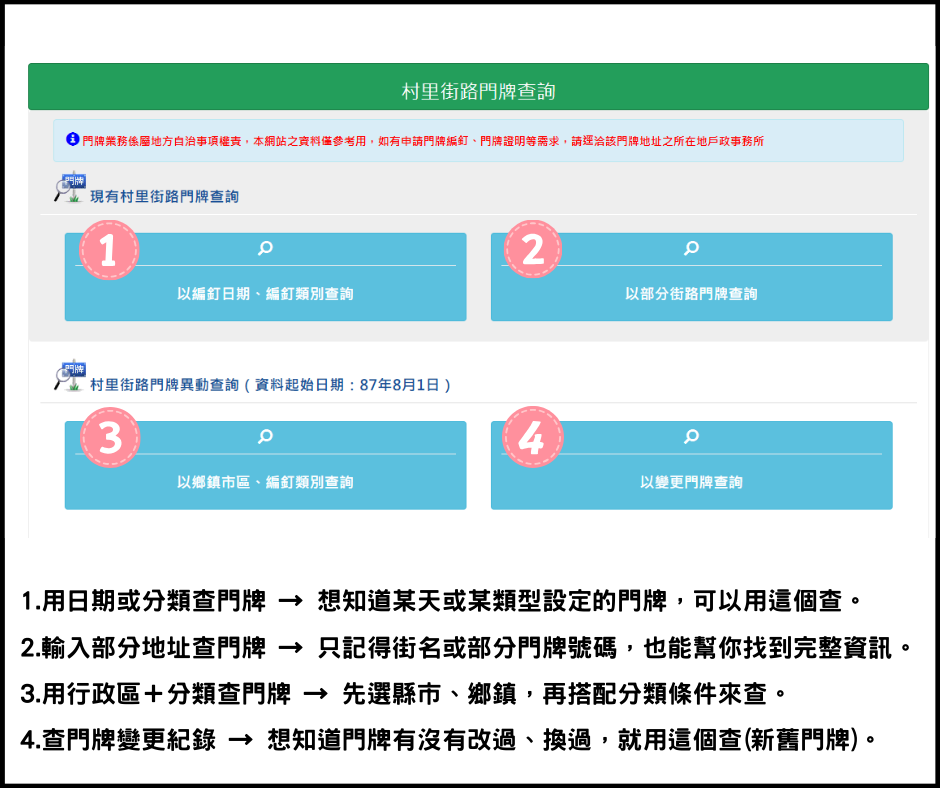Click the magnifier icon in the 以變更門牌查詢 button
This screenshot has height=788, width=940.
point(691,437)
